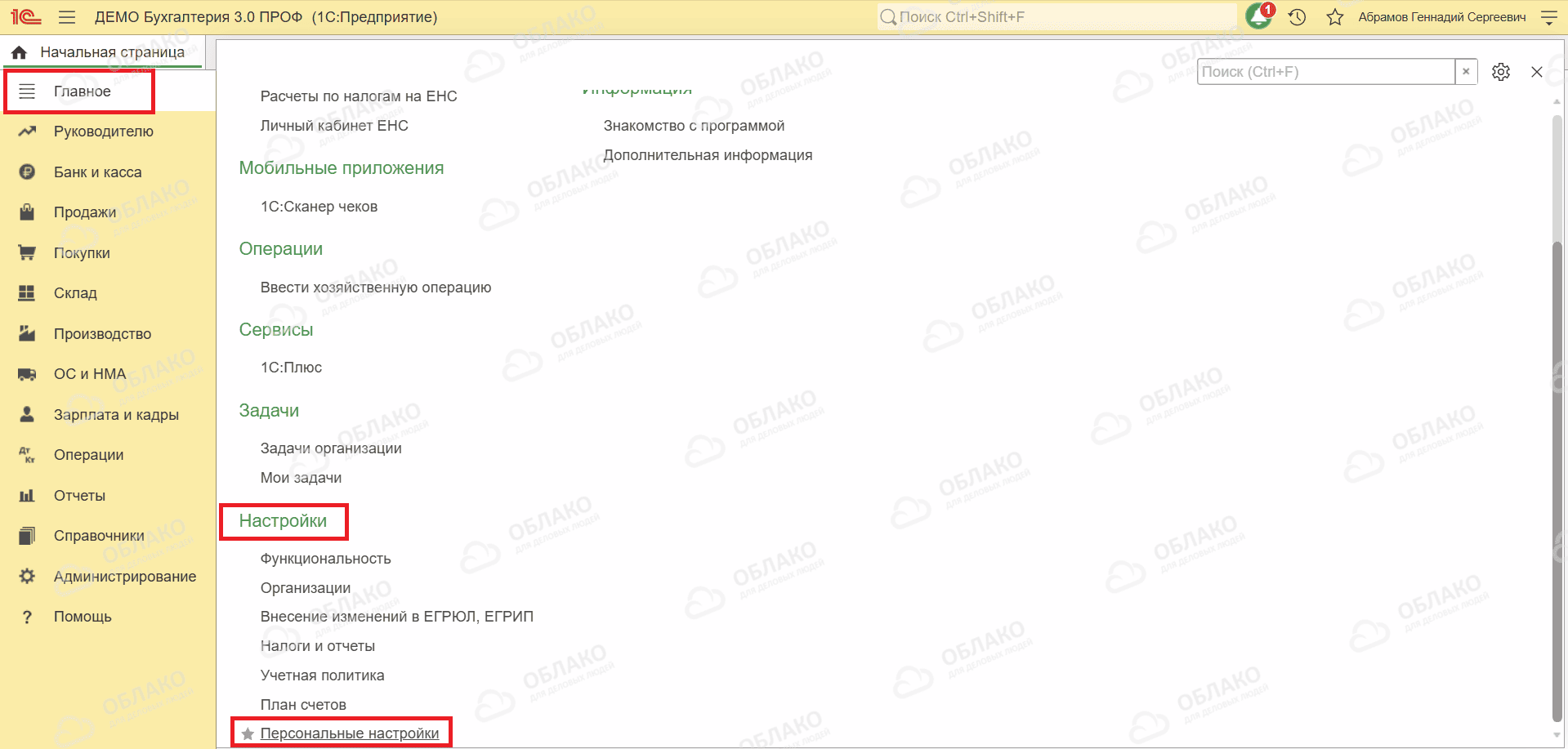Click the Покупки shopping cart icon
1568x749 pixels.
[27, 253]
